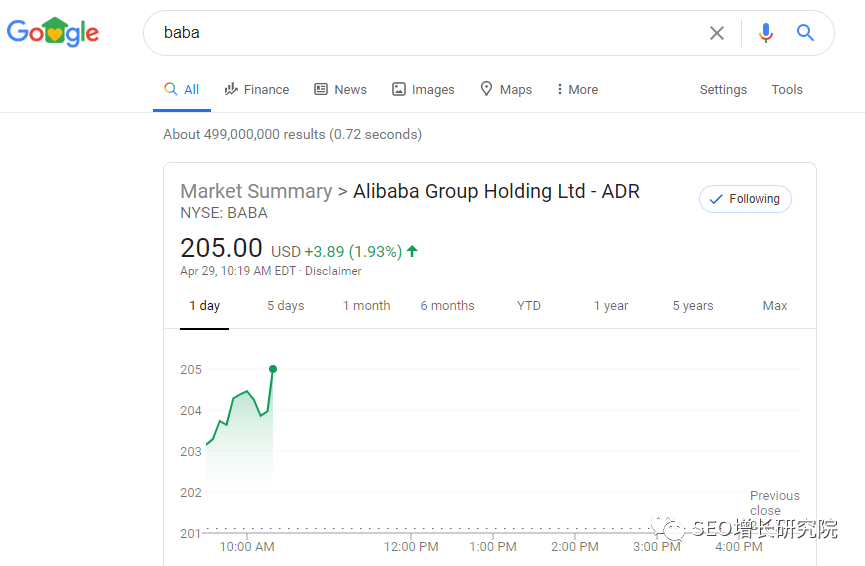Show the YTD chart range
The height and width of the screenshot is (566, 865).
[529, 306]
